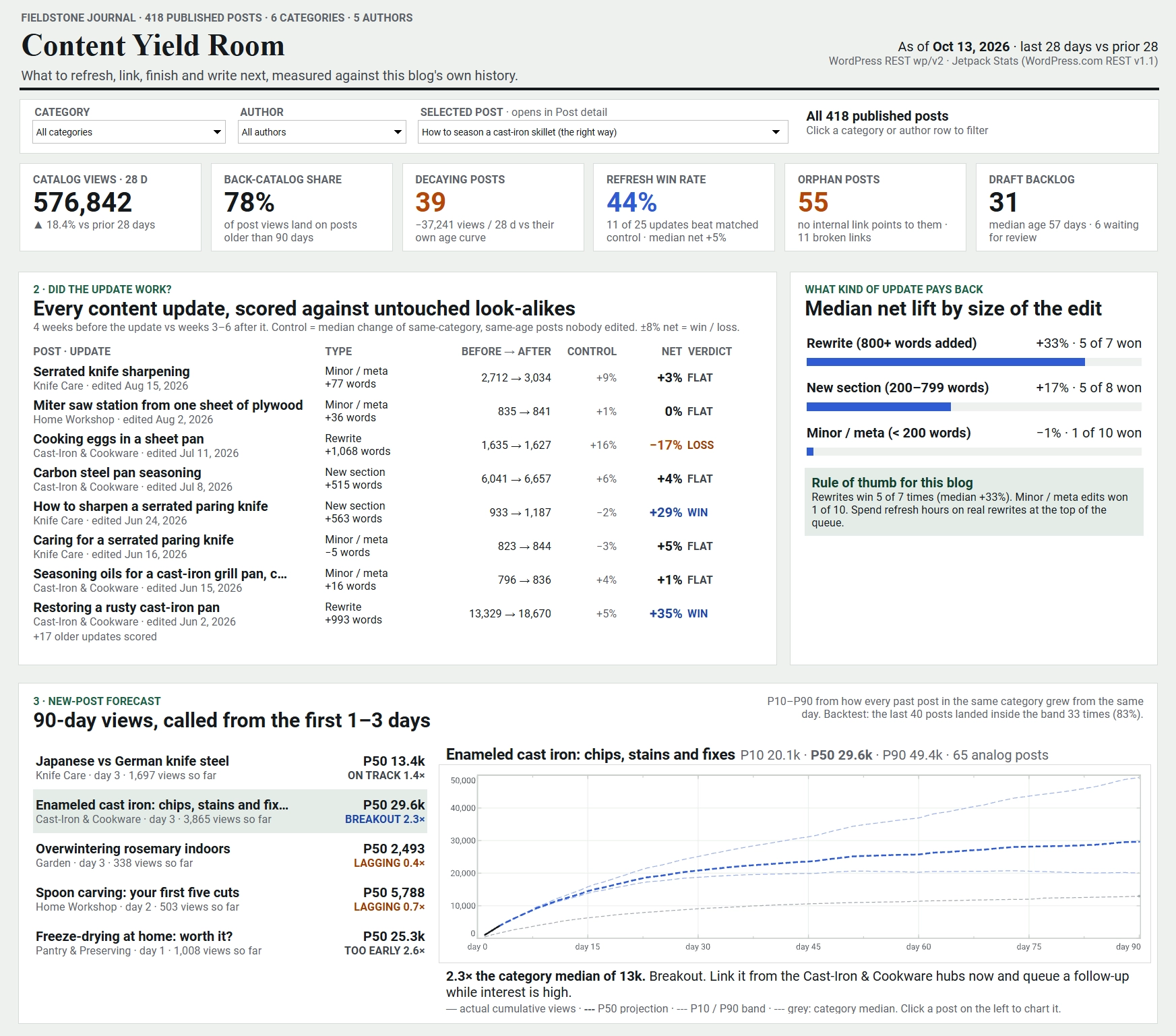Viewport: 1176px width, 1036px height.
Task: Click the −17% LOSS verdict
Action: coord(681,446)
